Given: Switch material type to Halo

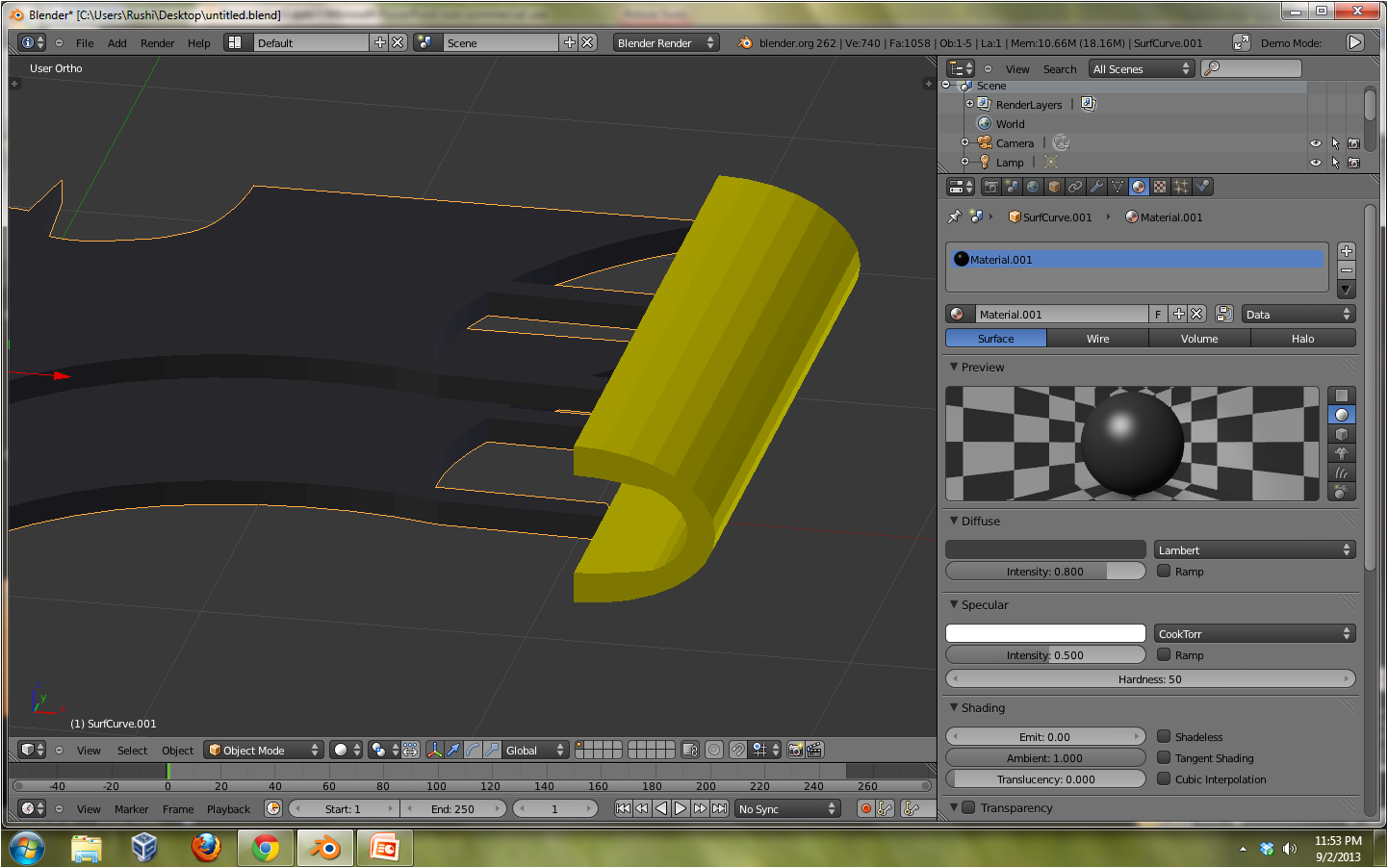Looking at the screenshot, I should click(x=1302, y=338).
